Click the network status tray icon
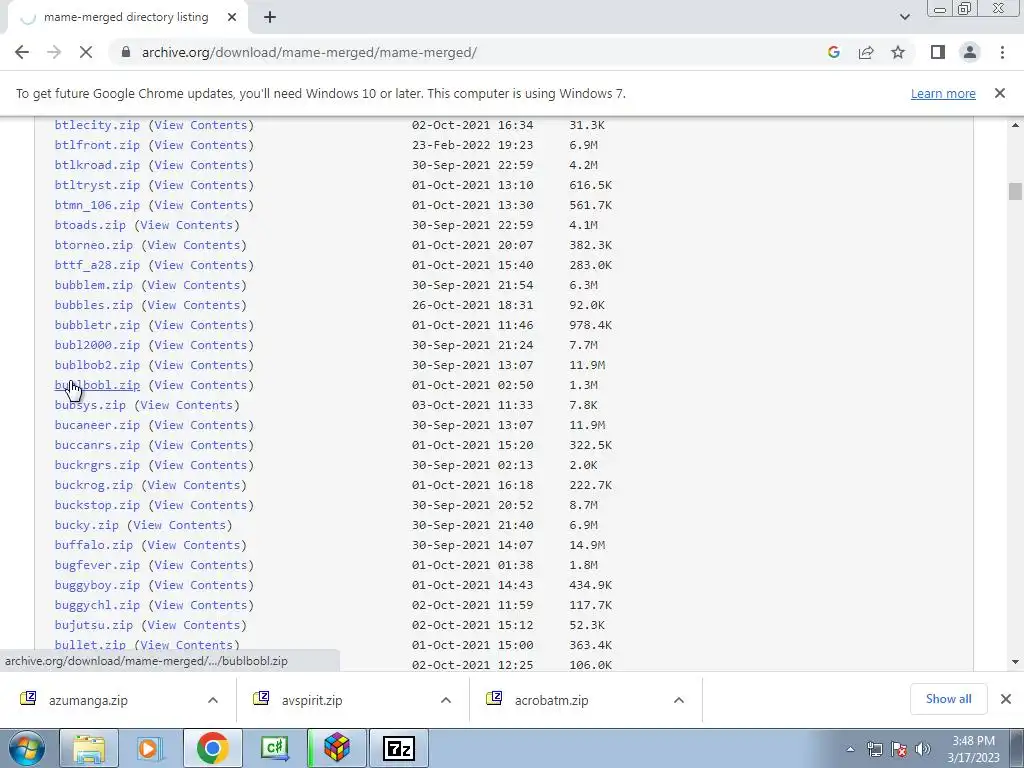The image size is (1024, 768). tap(874, 749)
